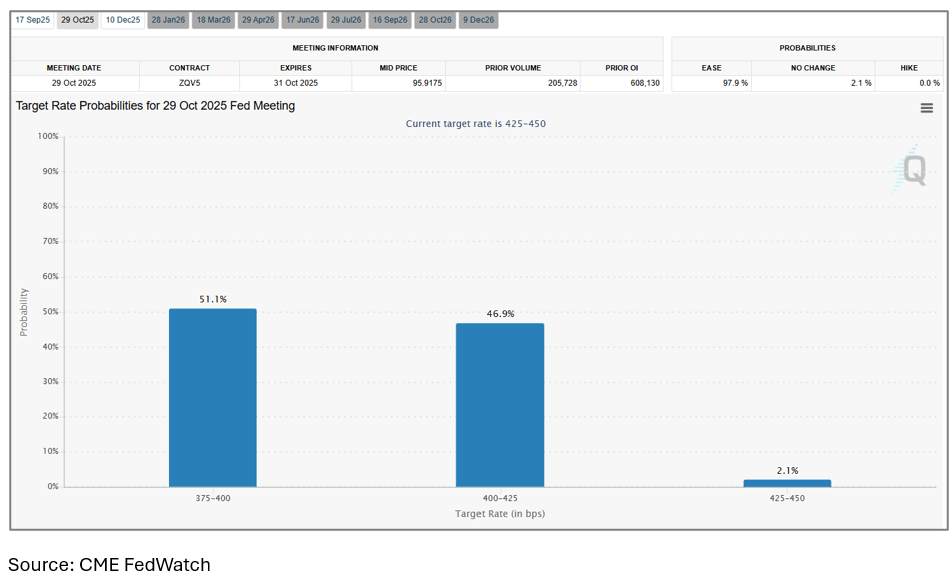This screenshot has width=951, height=580.
Task: Click the ZQV5 contract cell
Action: tap(189, 83)
